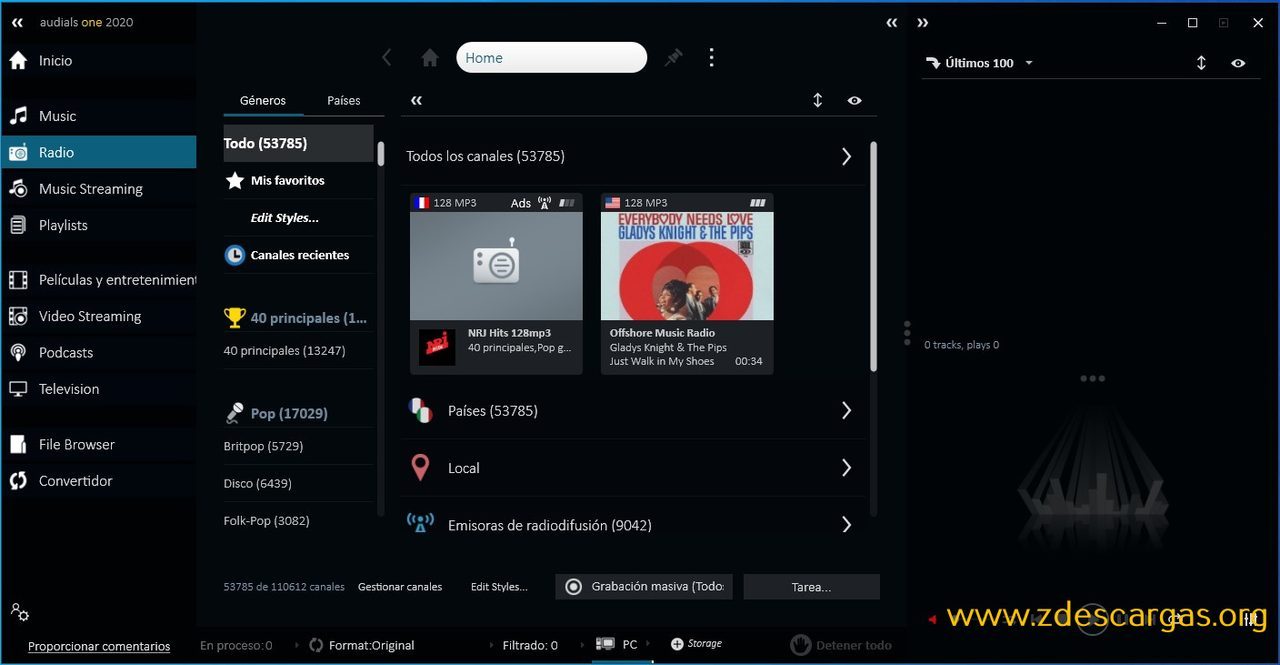This screenshot has width=1280, height=665.
Task: Click the Pop (17029) microphone icon
Action: click(x=235, y=413)
